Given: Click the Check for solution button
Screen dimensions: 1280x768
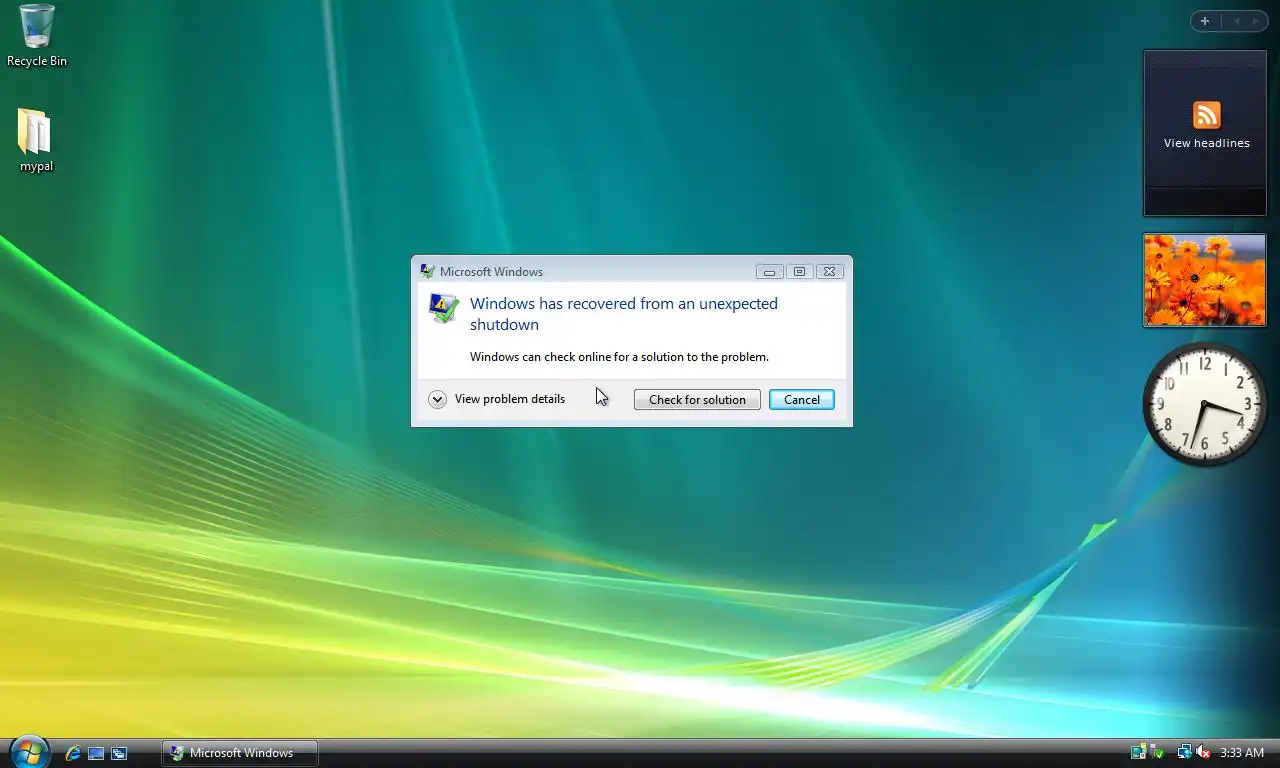Looking at the screenshot, I should click(697, 399).
